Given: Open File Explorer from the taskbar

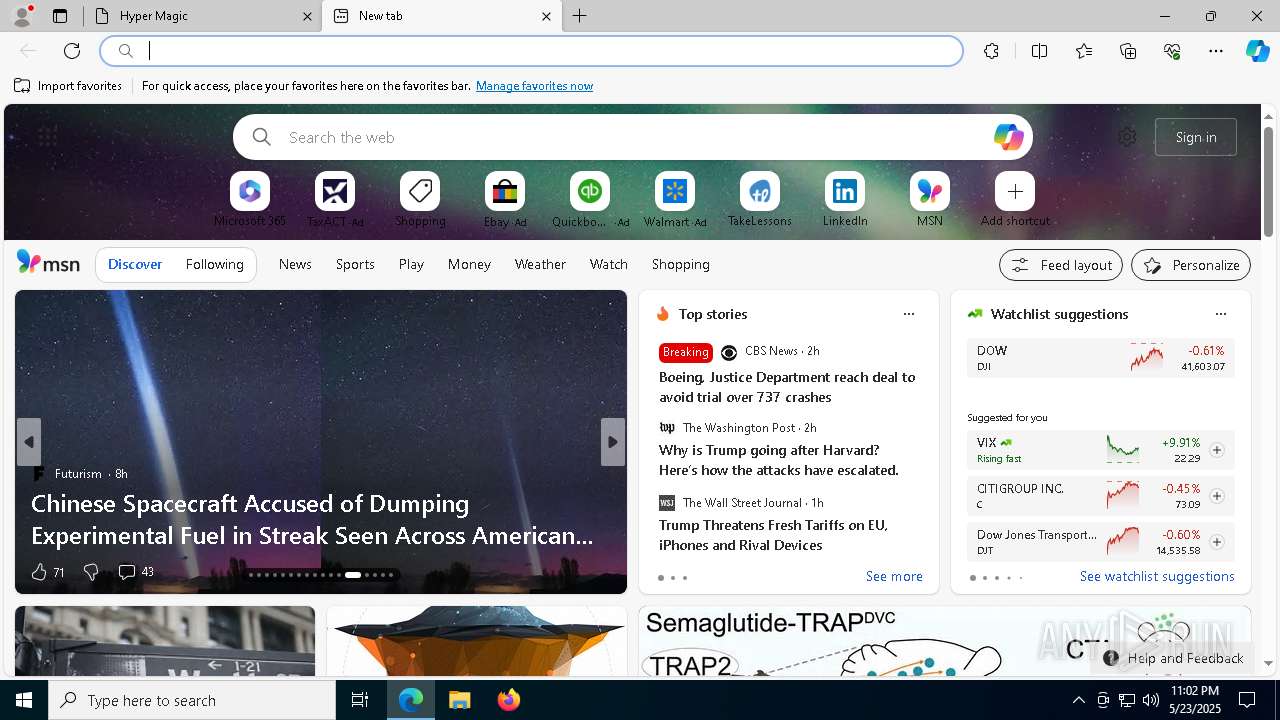Looking at the screenshot, I should (459, 700).
